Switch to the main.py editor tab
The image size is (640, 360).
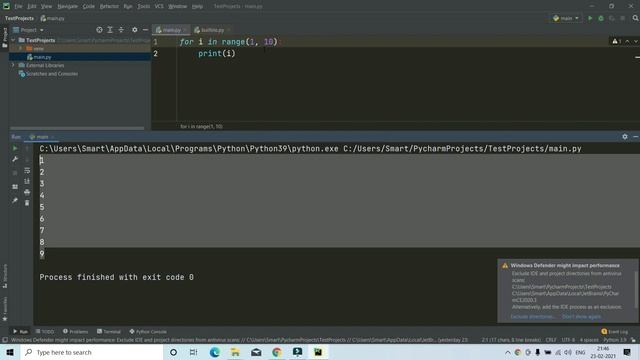coord(171,30)
